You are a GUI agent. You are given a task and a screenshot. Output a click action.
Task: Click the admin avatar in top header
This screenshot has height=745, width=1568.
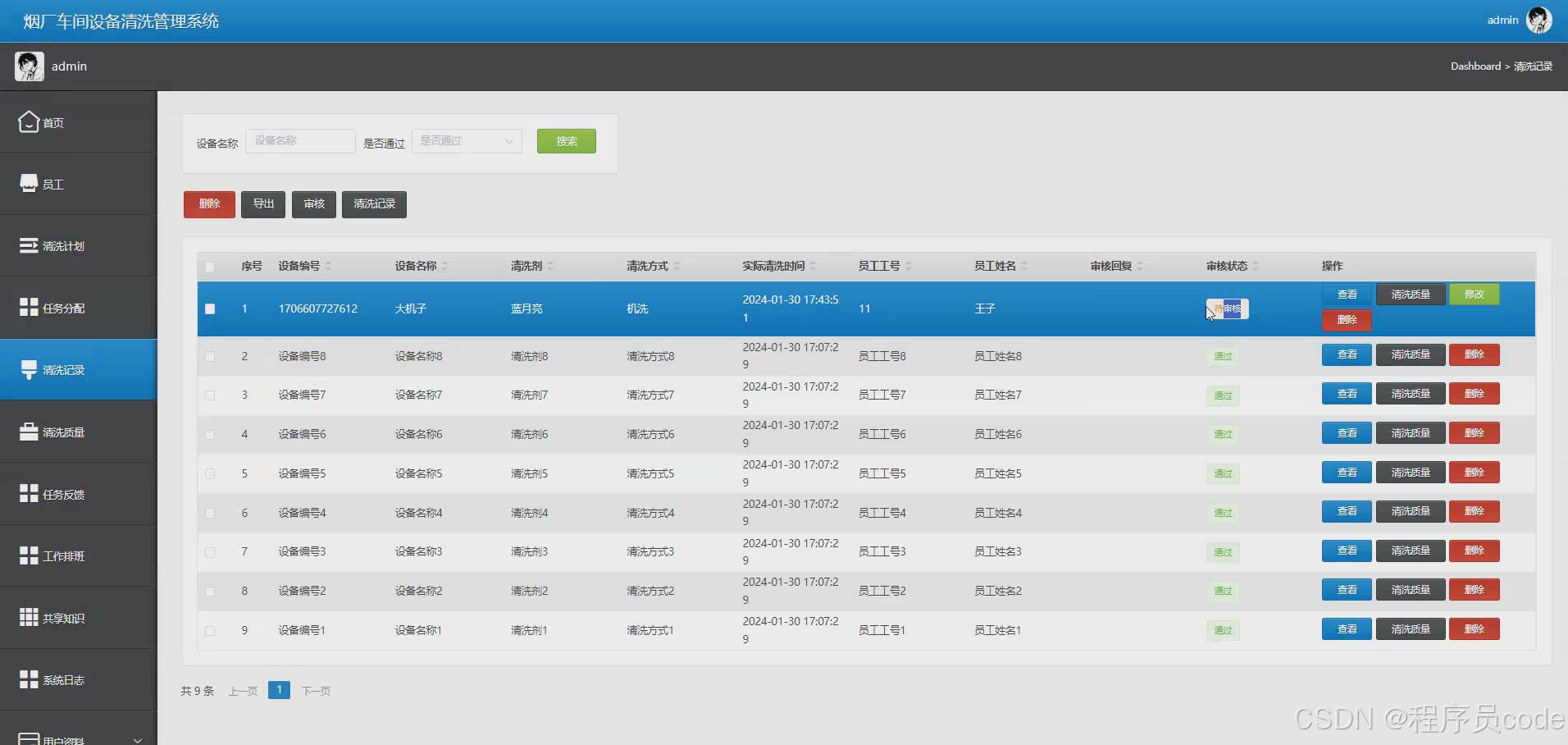pyautogui.click(x=1538, y=20)
